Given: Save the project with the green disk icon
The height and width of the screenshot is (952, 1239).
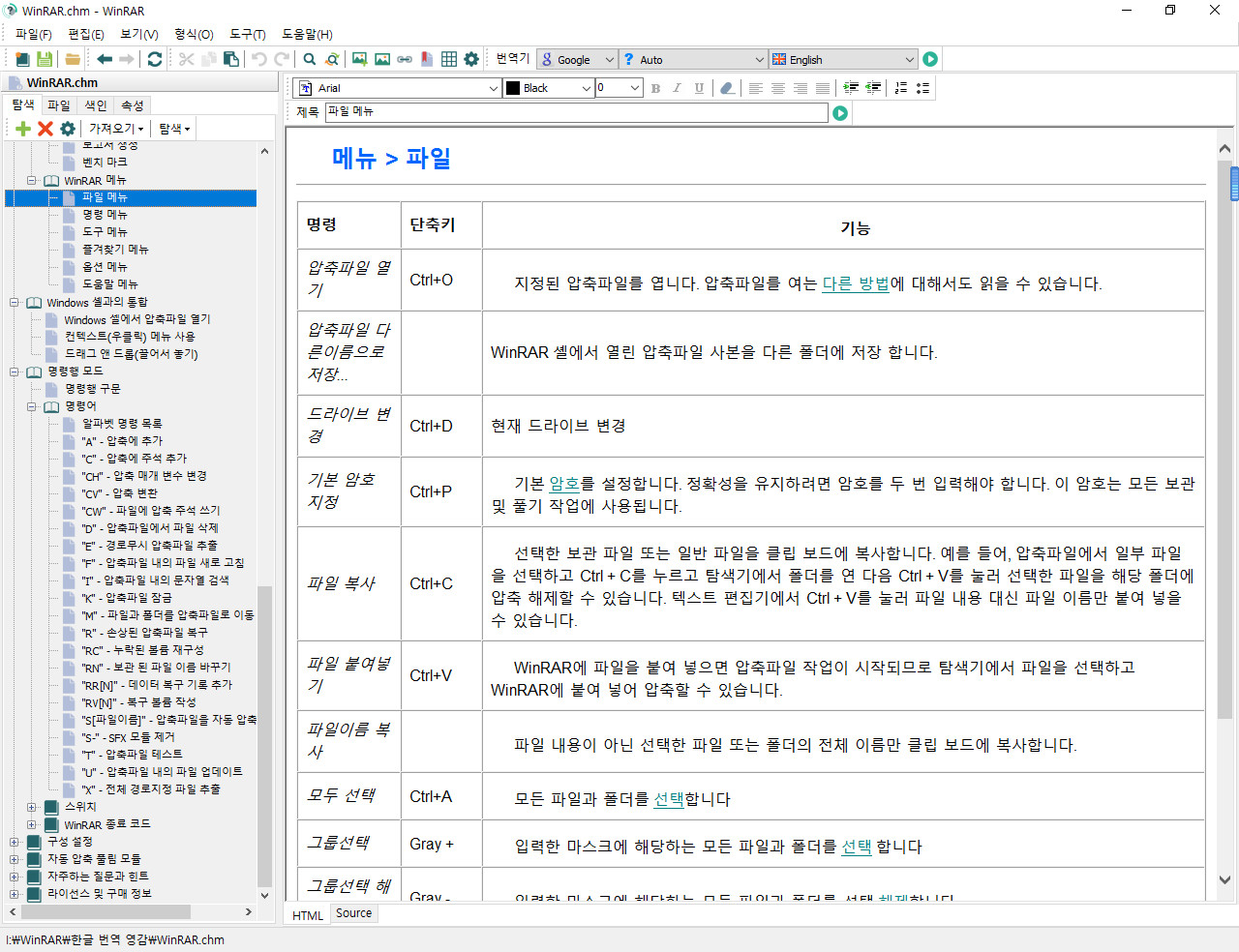Looking at the screenshot, I should pyautogui.click(x=45, y=59).
